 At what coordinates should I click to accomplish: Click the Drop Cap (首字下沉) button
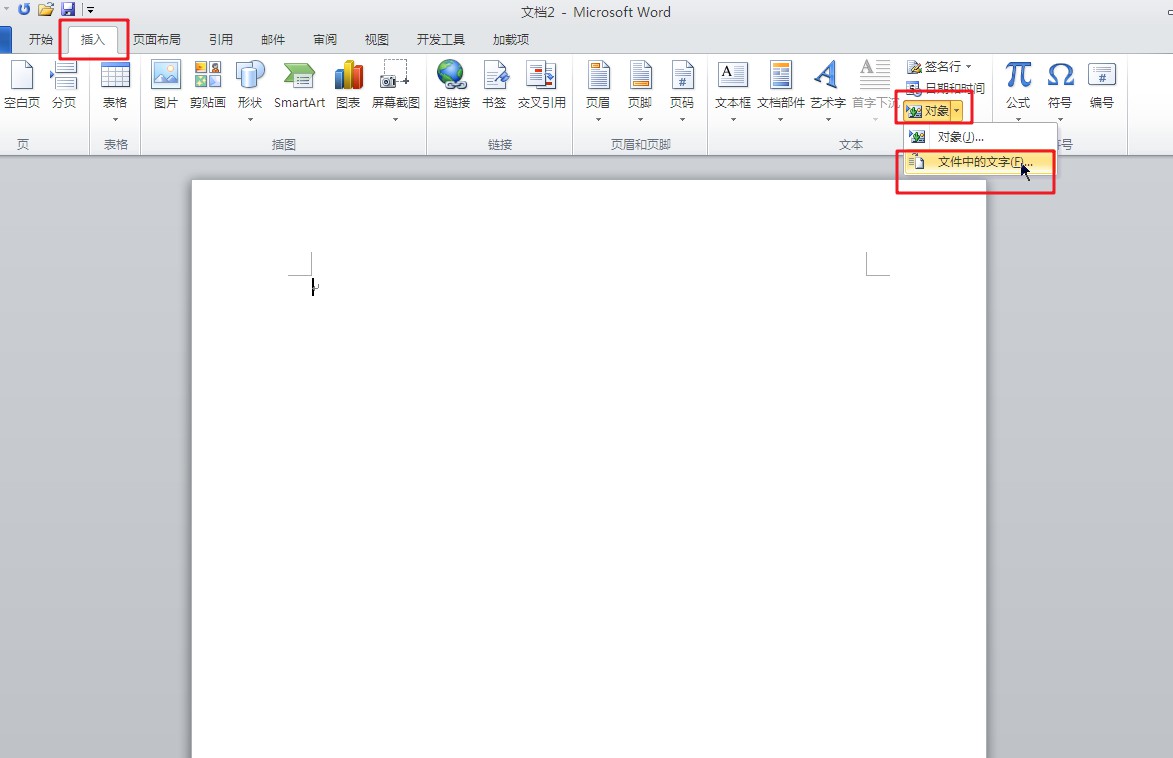pyautogui.click(x=875, y=91)
